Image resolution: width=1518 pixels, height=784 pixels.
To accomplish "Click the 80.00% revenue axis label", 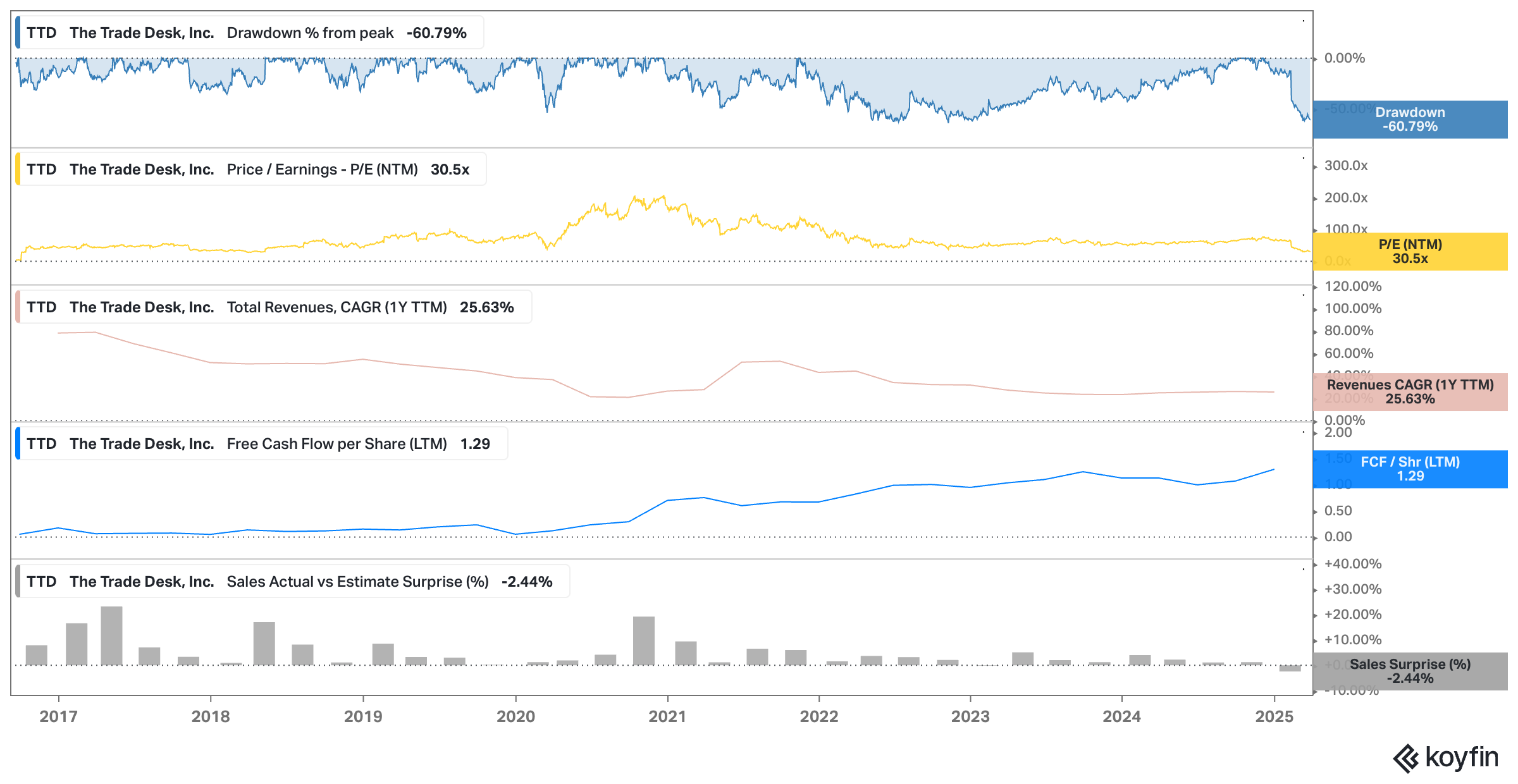I will [1349, 331].
